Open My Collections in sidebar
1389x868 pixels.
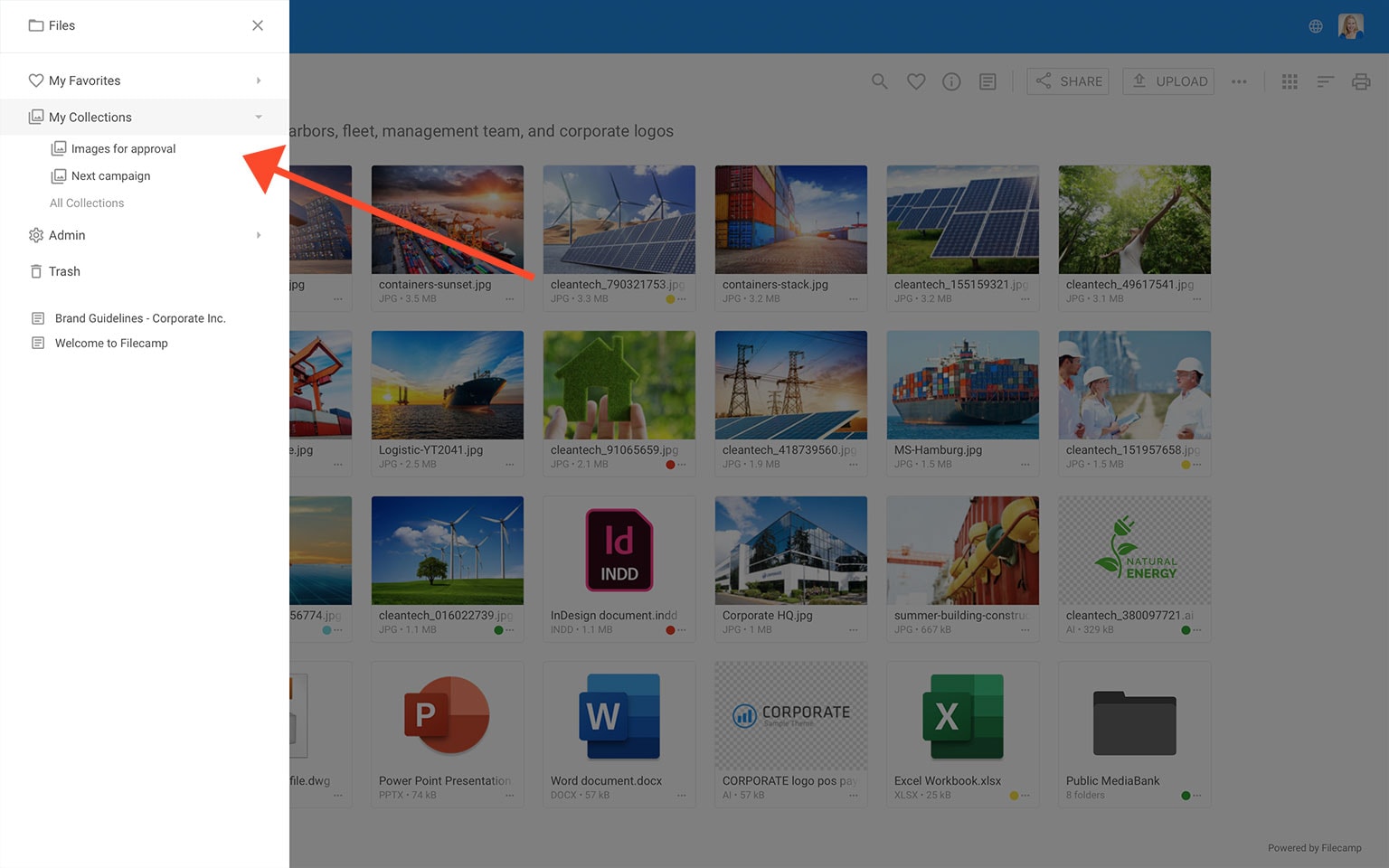(145, 117)
